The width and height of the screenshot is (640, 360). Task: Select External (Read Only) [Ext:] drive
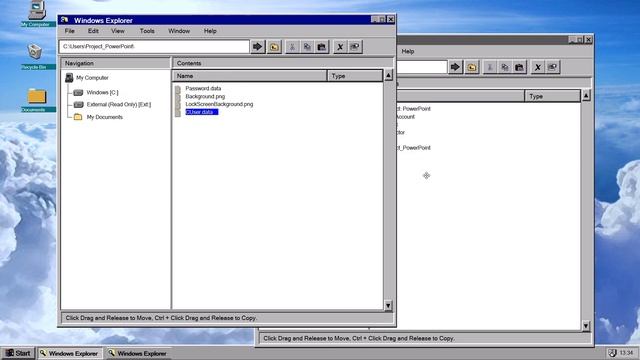pos(119,104)
